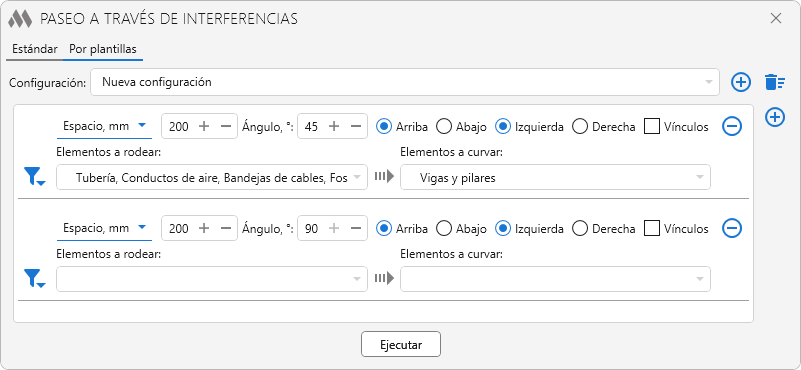Select the Por plantillas tab
801x370 pixels.
[103, 50]
